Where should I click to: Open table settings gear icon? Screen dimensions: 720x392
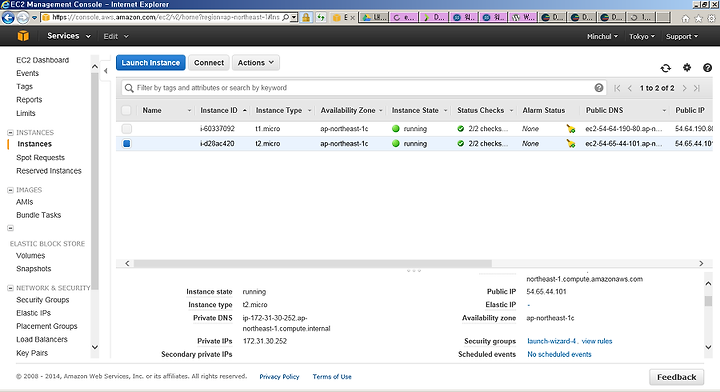pos(686,67)
